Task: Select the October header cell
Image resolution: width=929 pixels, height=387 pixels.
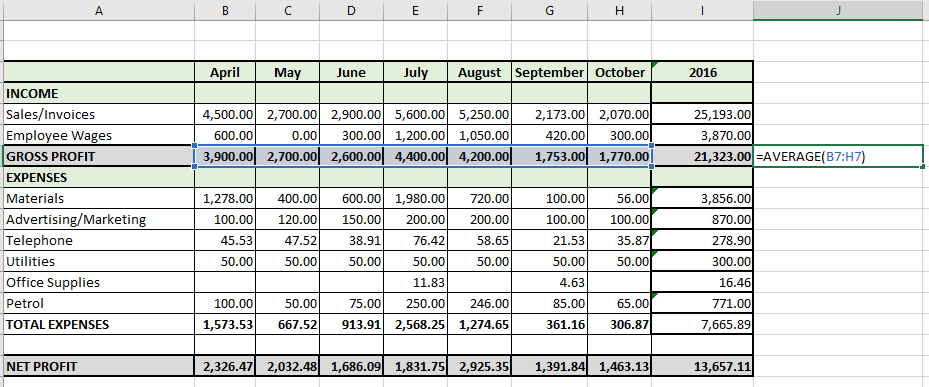Action: point(620,72)
